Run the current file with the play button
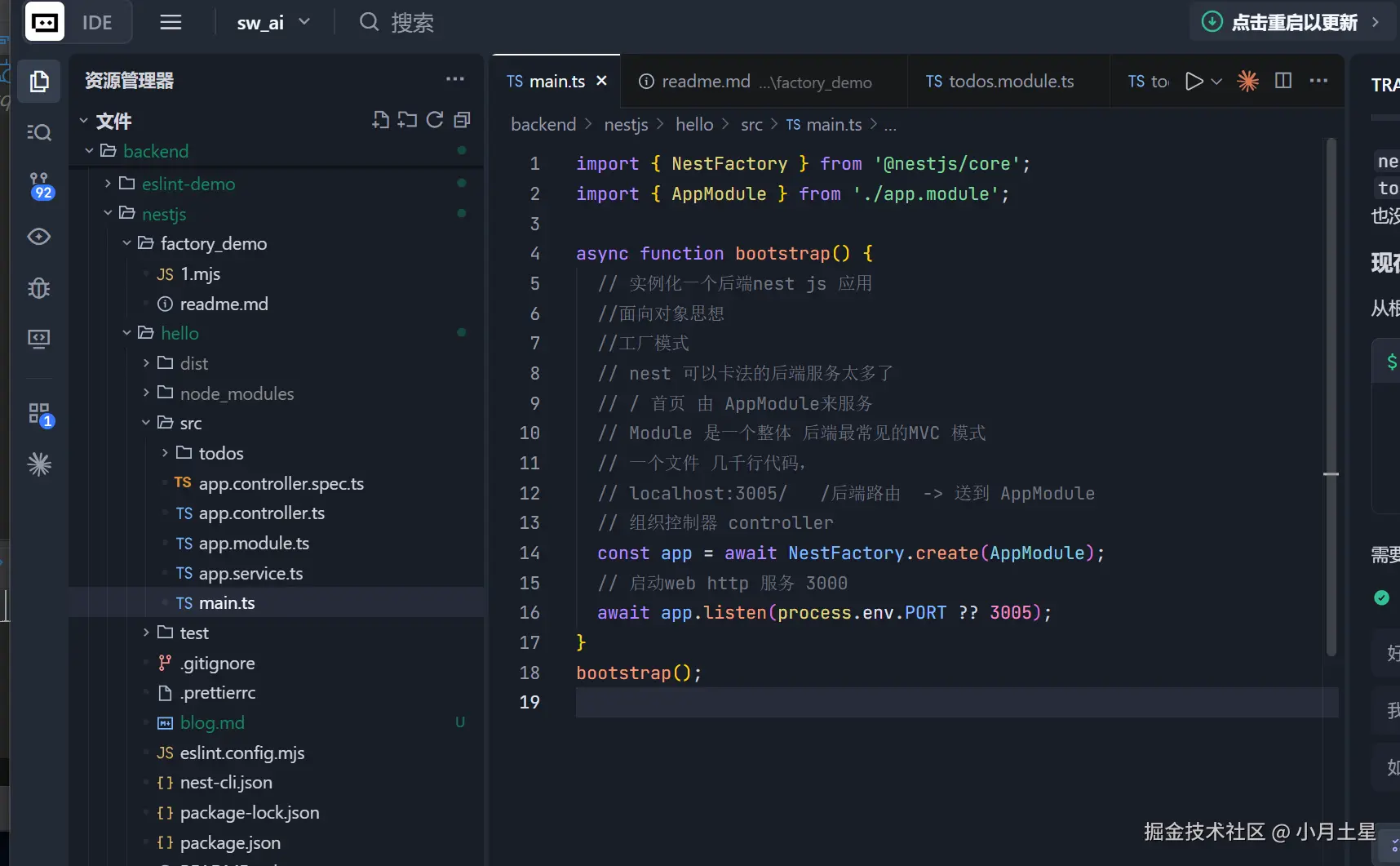Viewport: 1400px width, 866px height. point(1194,81)
